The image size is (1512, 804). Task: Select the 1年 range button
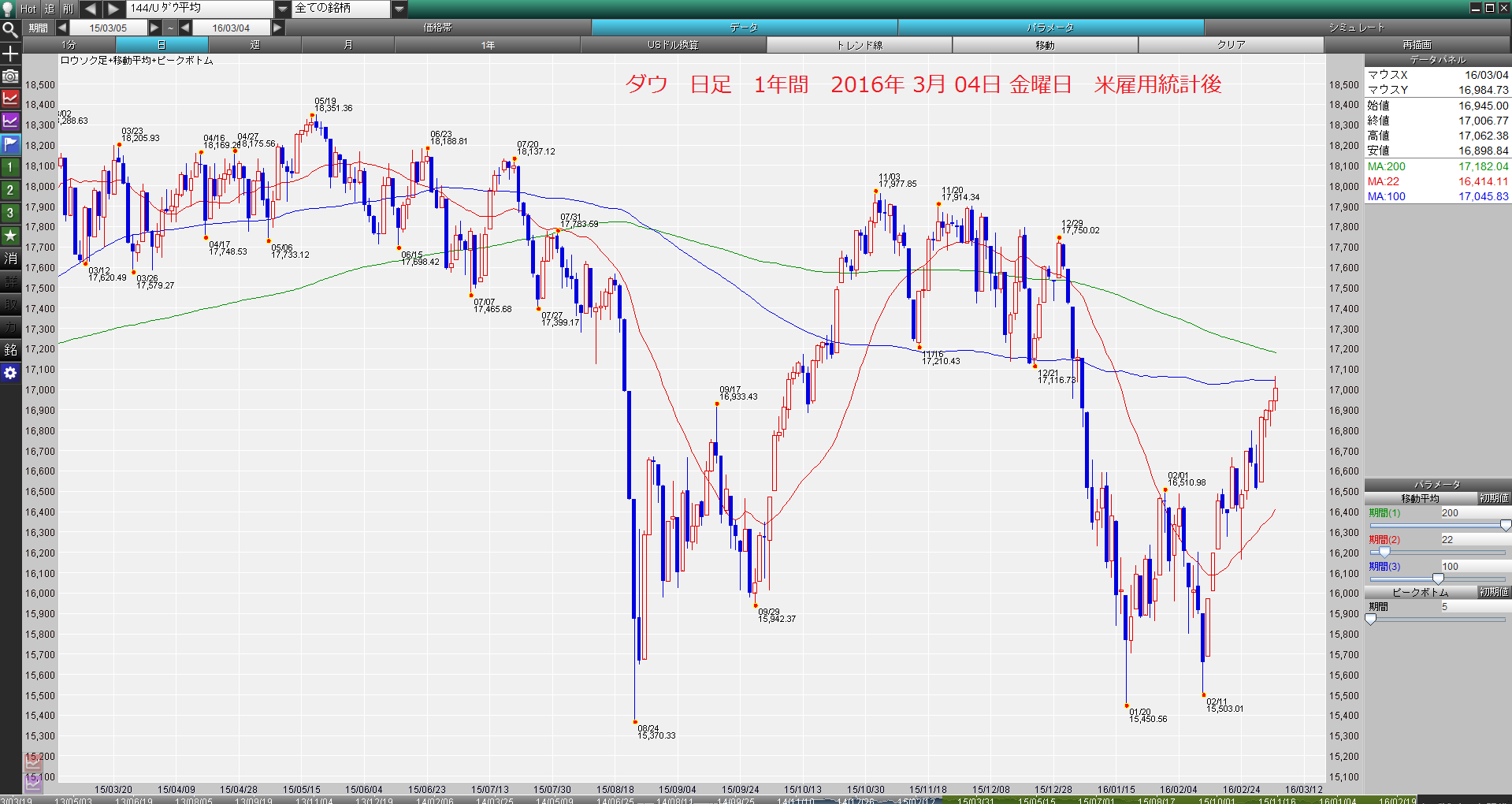coord(488,45)
